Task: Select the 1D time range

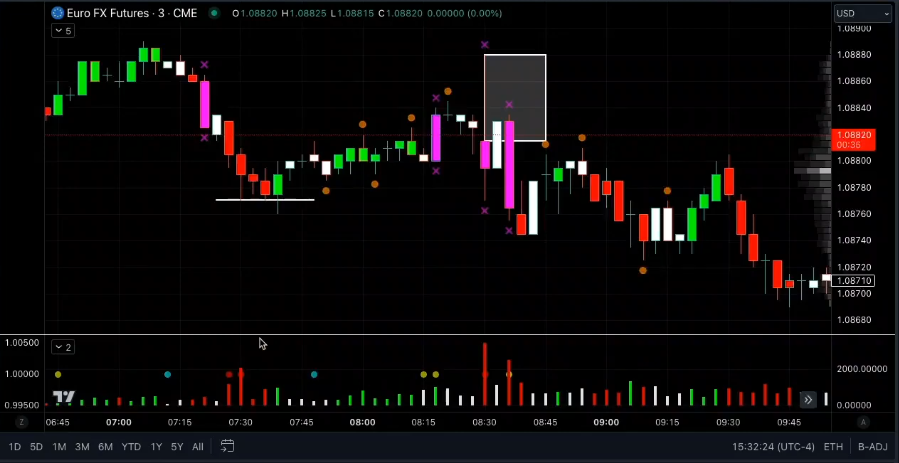Action: (15, 446)
